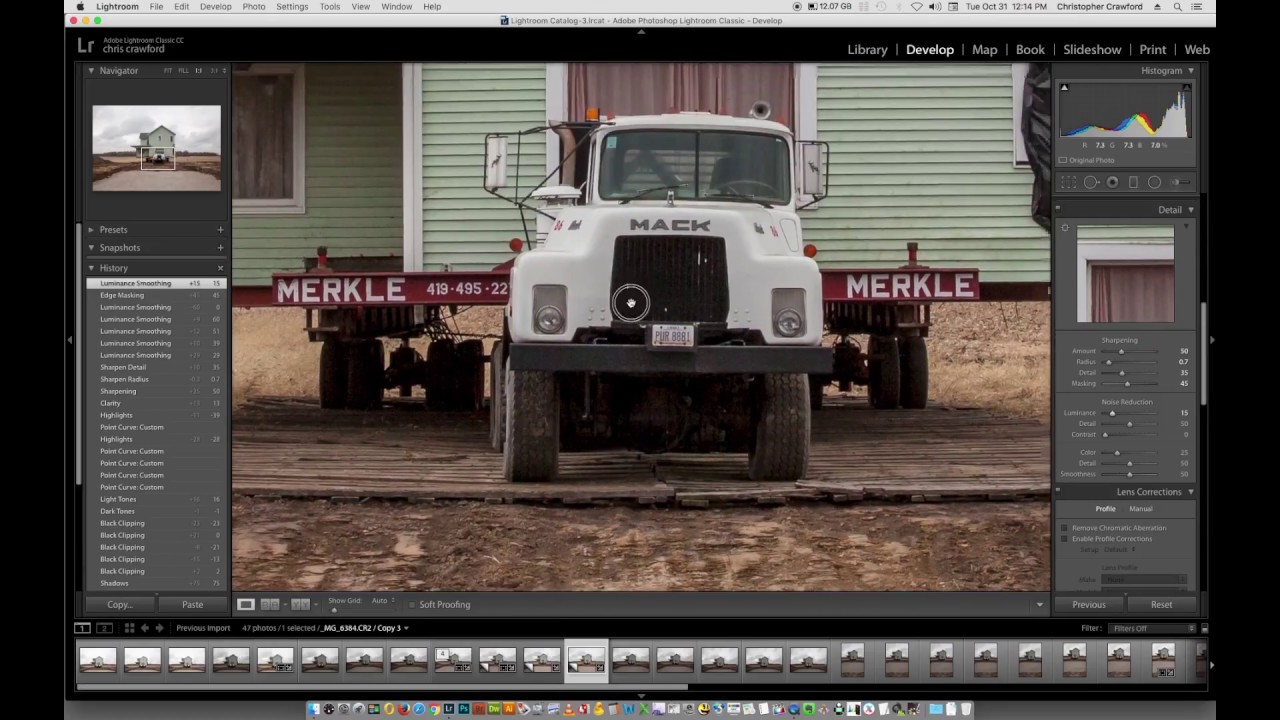Switch to the Library module
Screen dimensions: 1280x720
coord(867,49)
